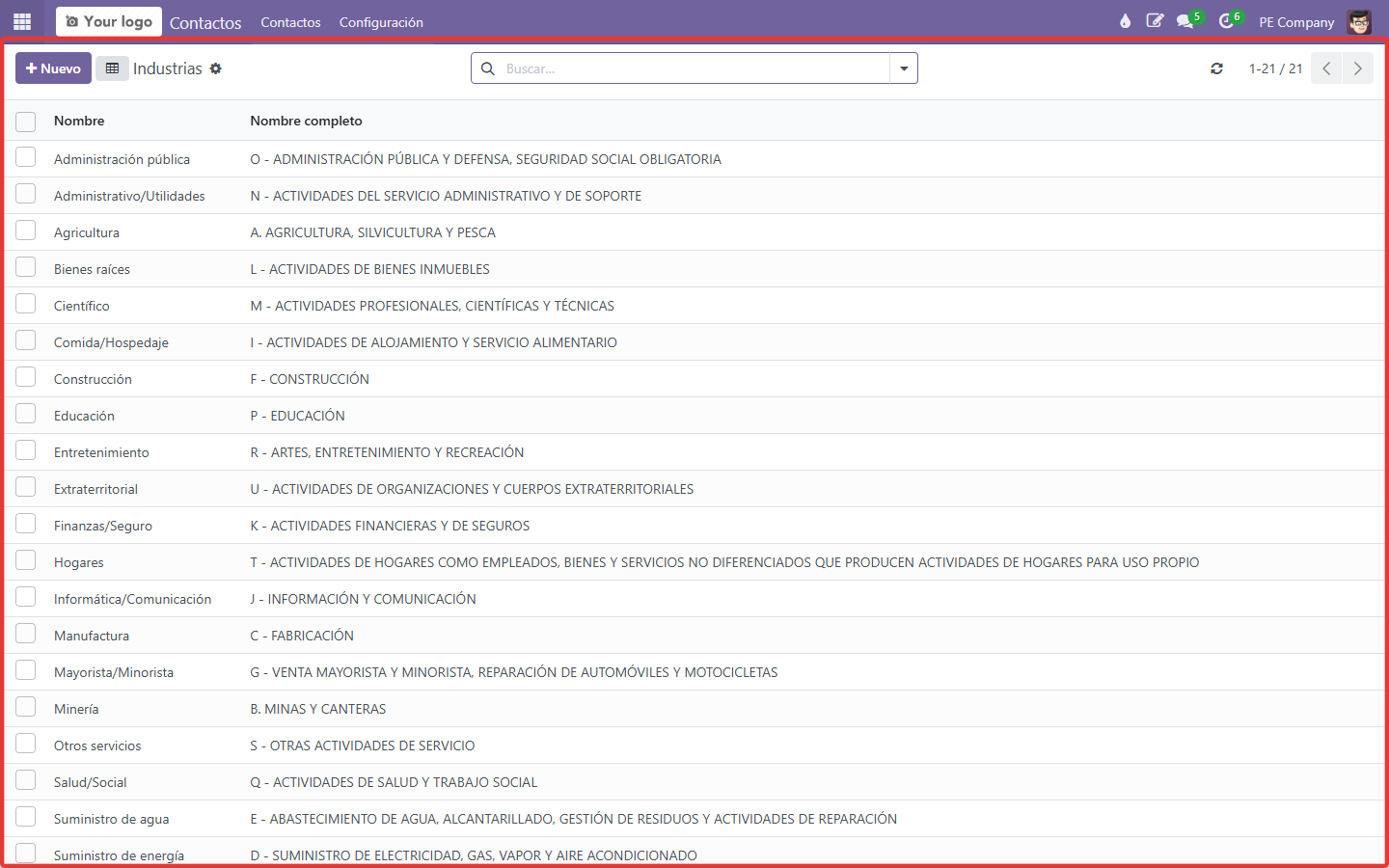
Task: Go to previous page with left chevron
Action: (1326, 68)
